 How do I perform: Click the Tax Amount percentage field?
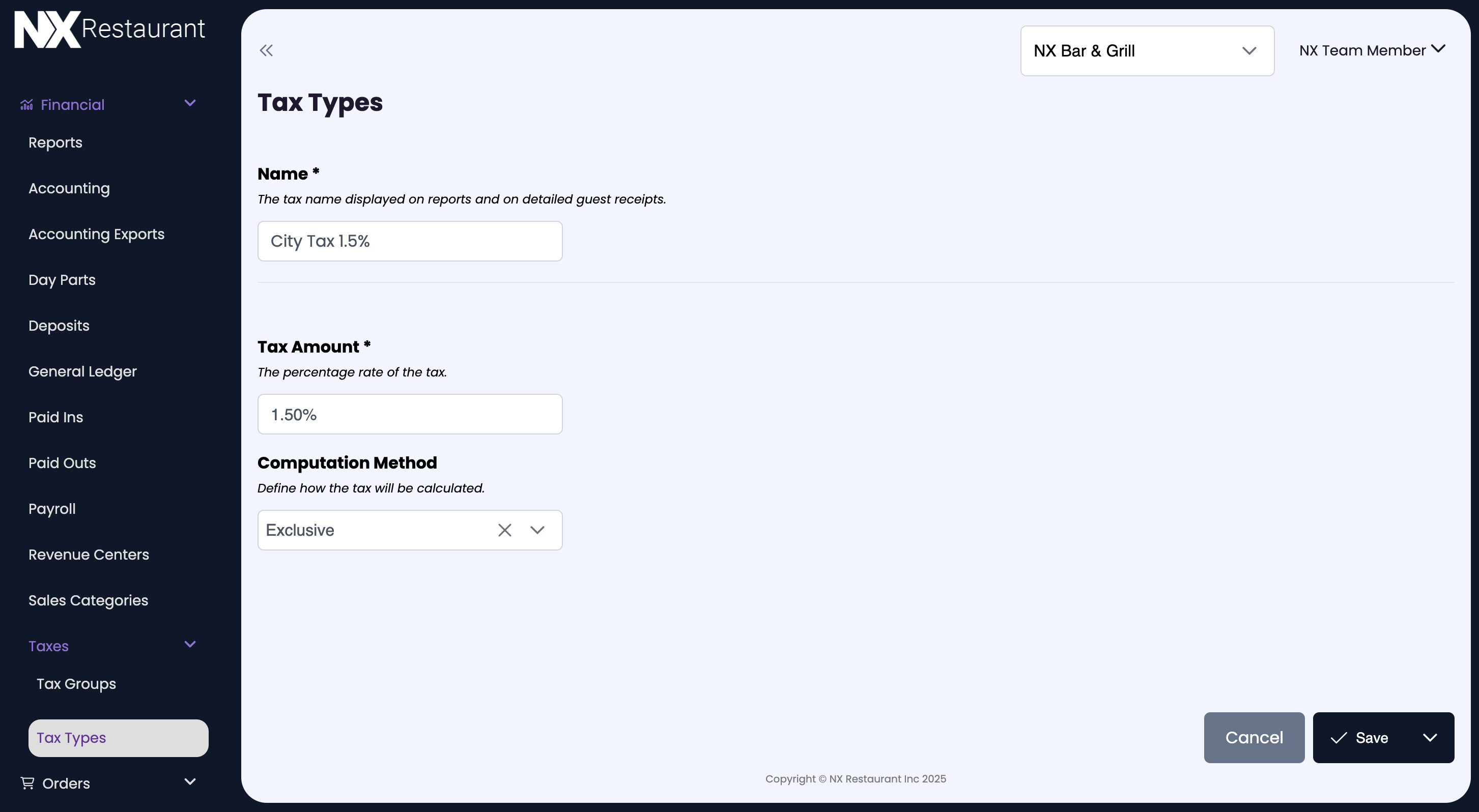coord(409,414)
